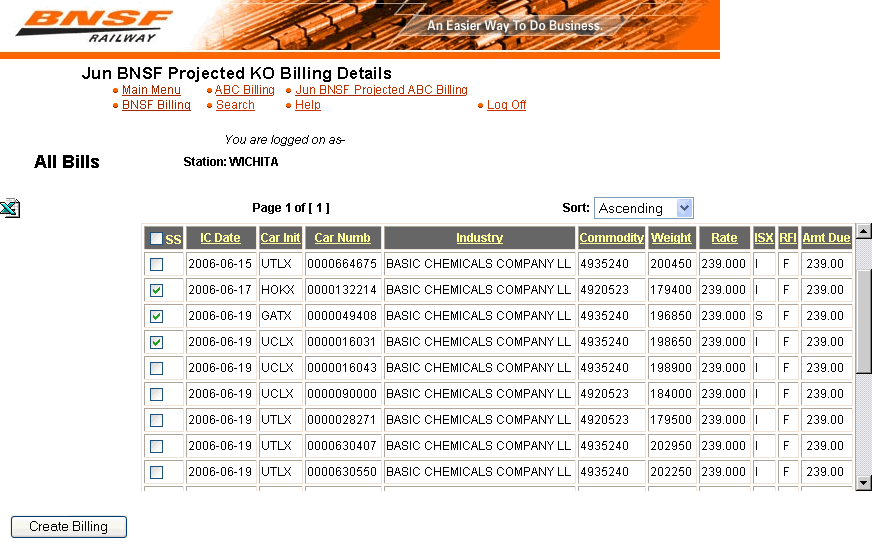
Task: Click the Log Off link
Action: pos(506,105)
